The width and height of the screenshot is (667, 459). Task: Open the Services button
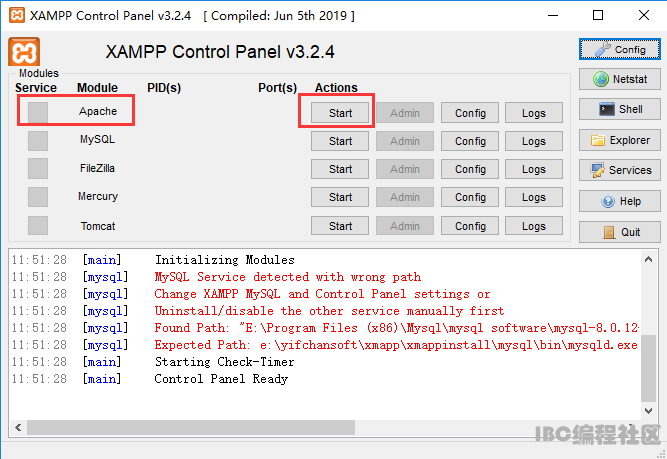(x=620, y=170)
